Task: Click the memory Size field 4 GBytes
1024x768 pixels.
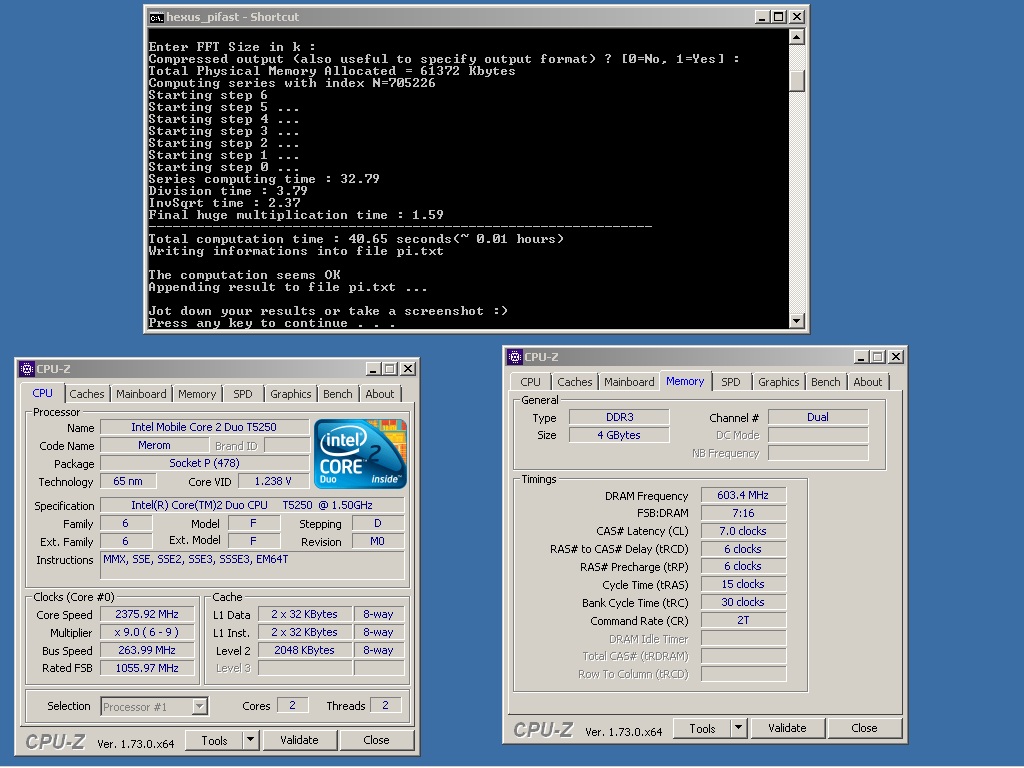Action: (619, 436)
